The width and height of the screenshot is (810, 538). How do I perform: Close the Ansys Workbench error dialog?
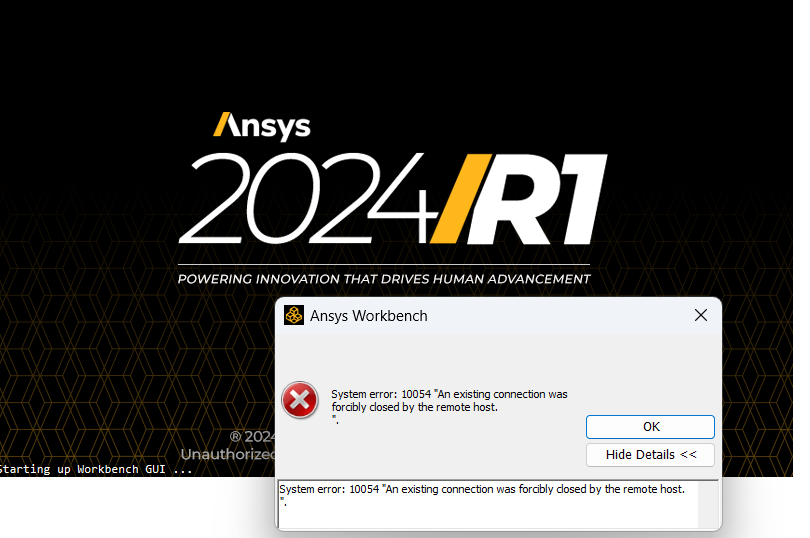(700, 315)
